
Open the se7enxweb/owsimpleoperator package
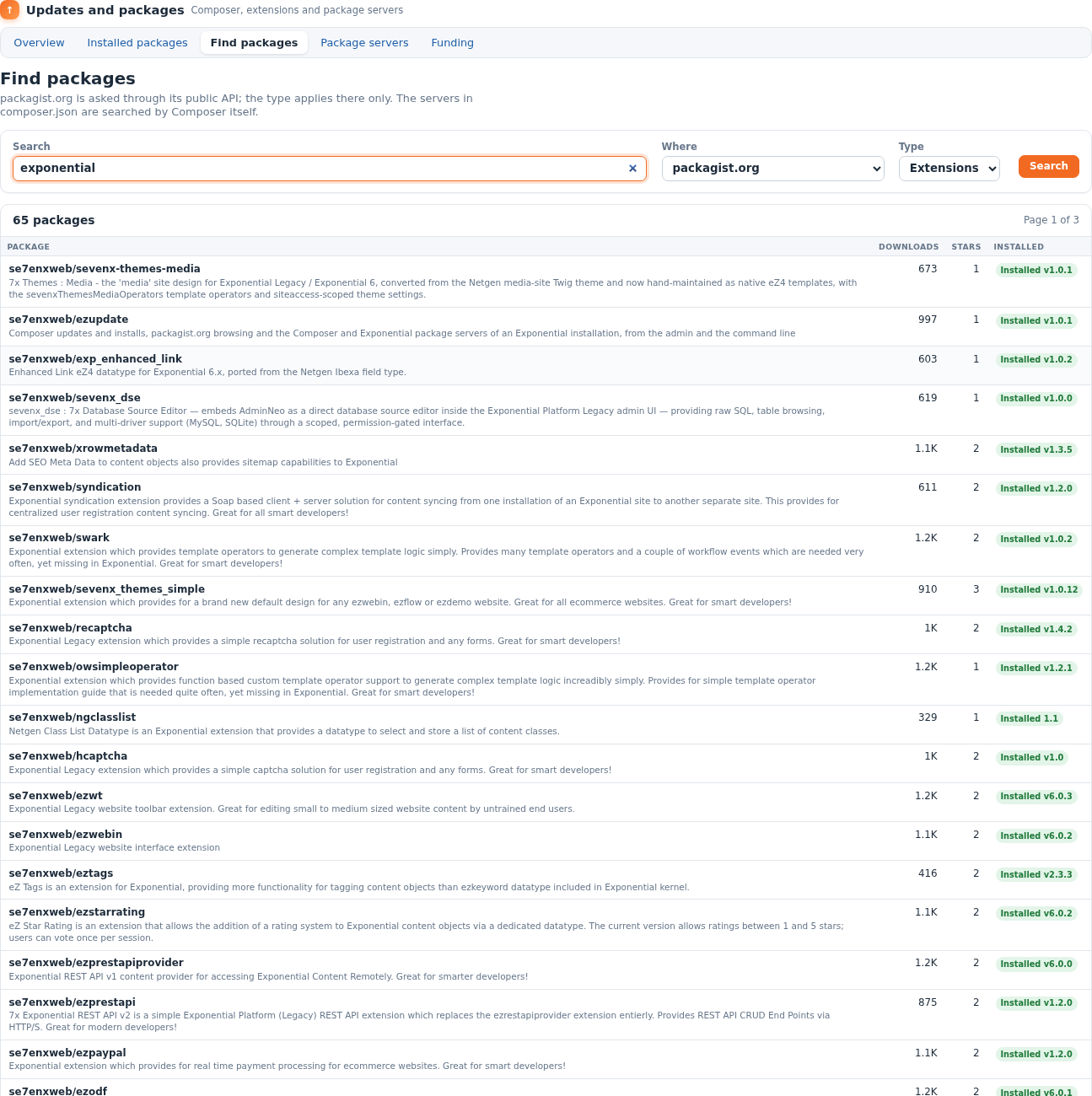pos(94,667)
